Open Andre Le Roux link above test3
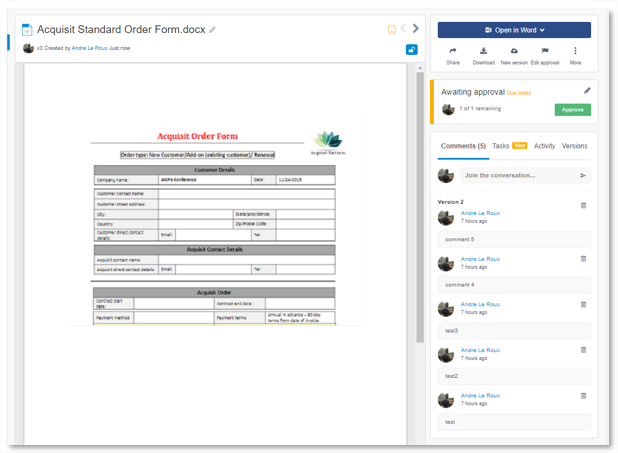This screenshot has width=618, height=453. pos(480,304)
